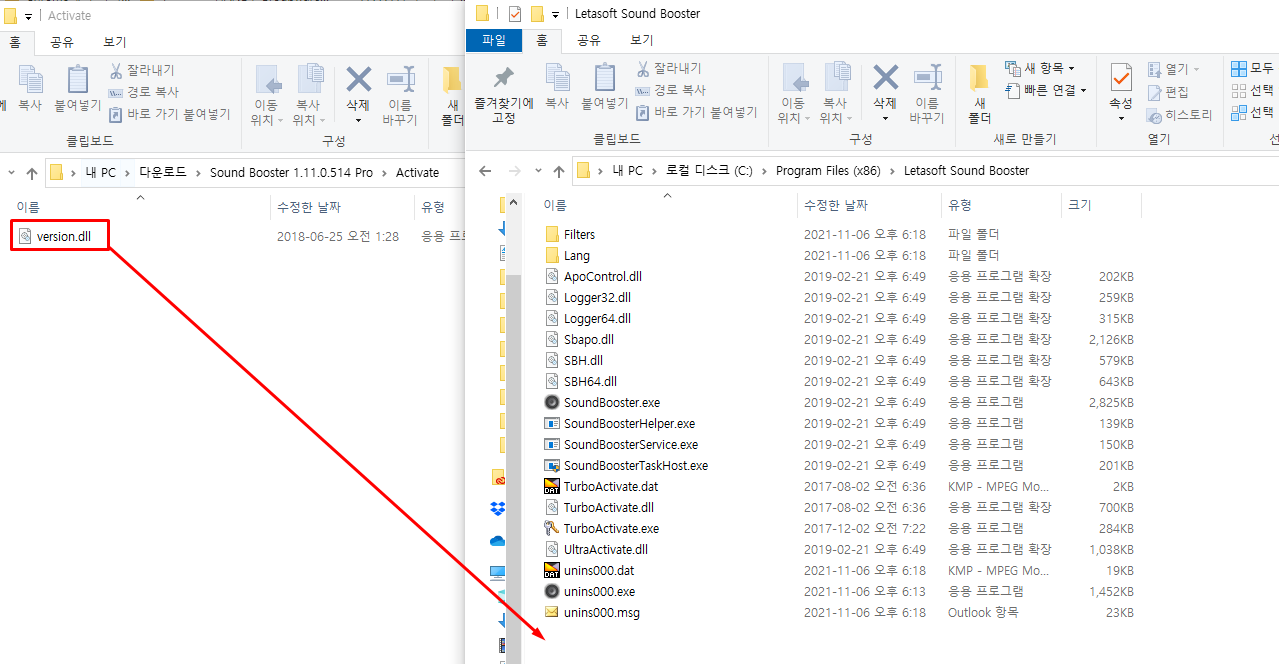Open 새 항목 dropdown
1279x664 pixels.
[x=1040, y=68]
